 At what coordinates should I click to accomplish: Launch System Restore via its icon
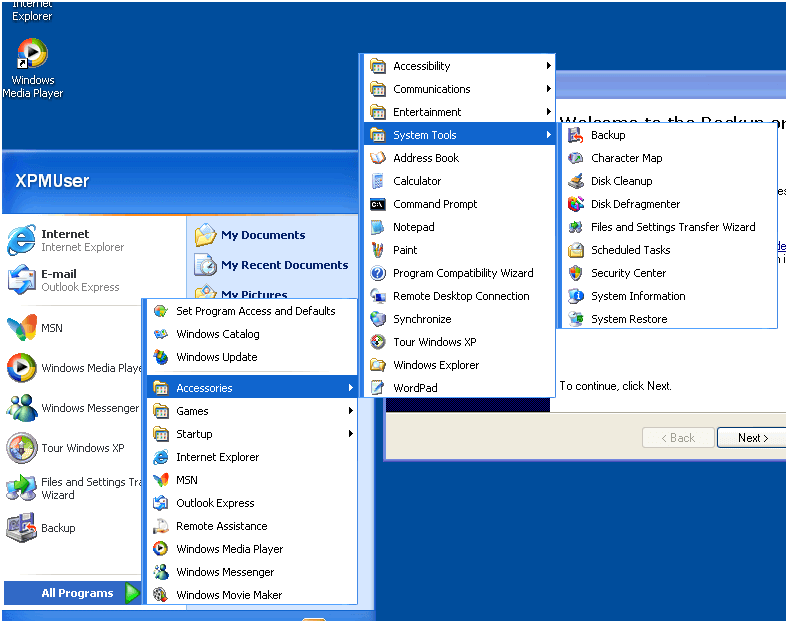pyautogui.click(x=575, y=319)
